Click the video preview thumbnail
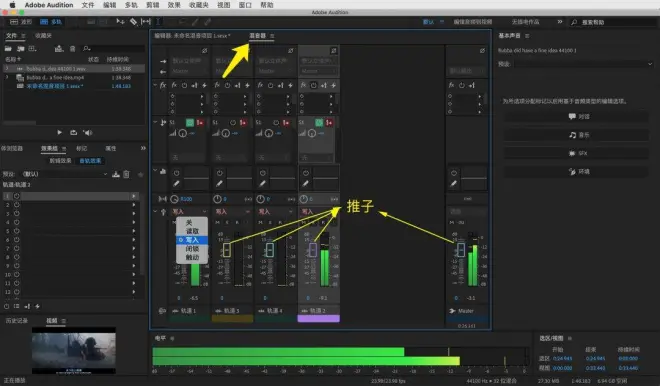Screen dimensions: 660x386 point(74,351)
